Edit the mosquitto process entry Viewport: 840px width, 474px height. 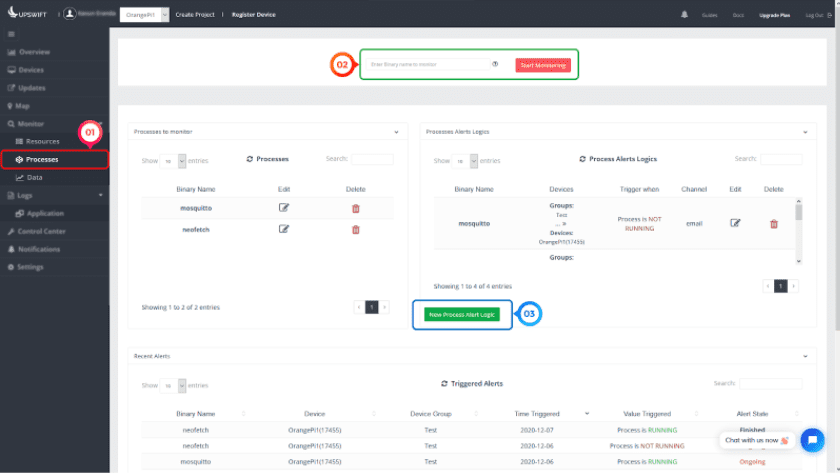click(x=284, y=208)
